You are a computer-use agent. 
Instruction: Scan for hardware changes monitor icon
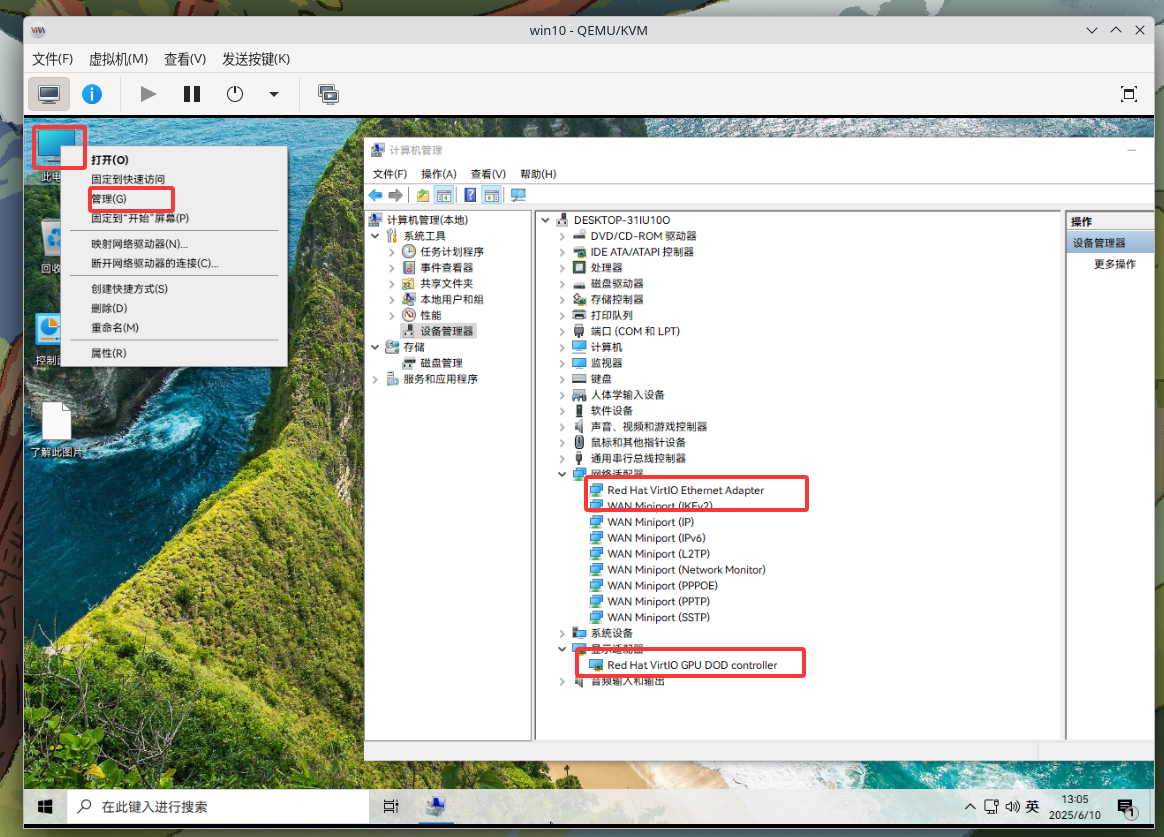[x=518, y=195]
